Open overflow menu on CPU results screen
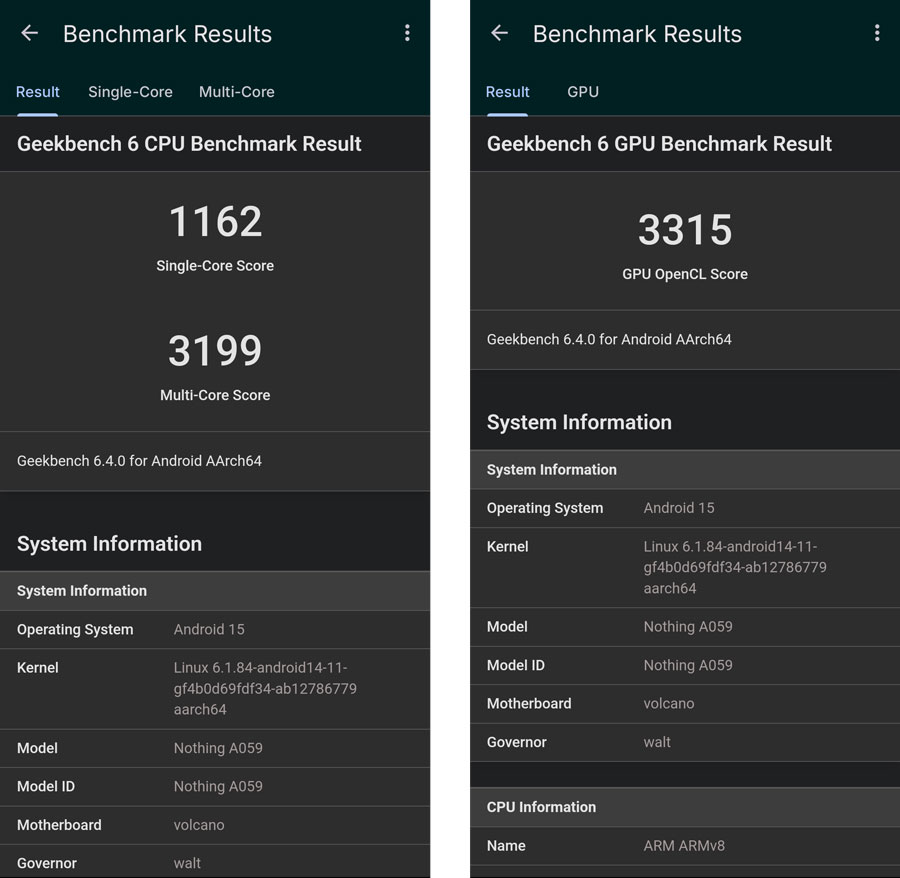The height and width of the screenshot is (878, 900). click(407, 33)
